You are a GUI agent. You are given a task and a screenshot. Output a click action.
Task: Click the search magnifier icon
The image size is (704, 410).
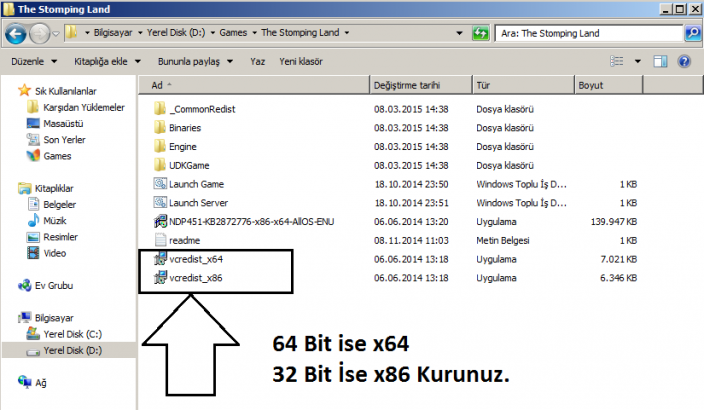pyautogui.click(x=693, y=33)
